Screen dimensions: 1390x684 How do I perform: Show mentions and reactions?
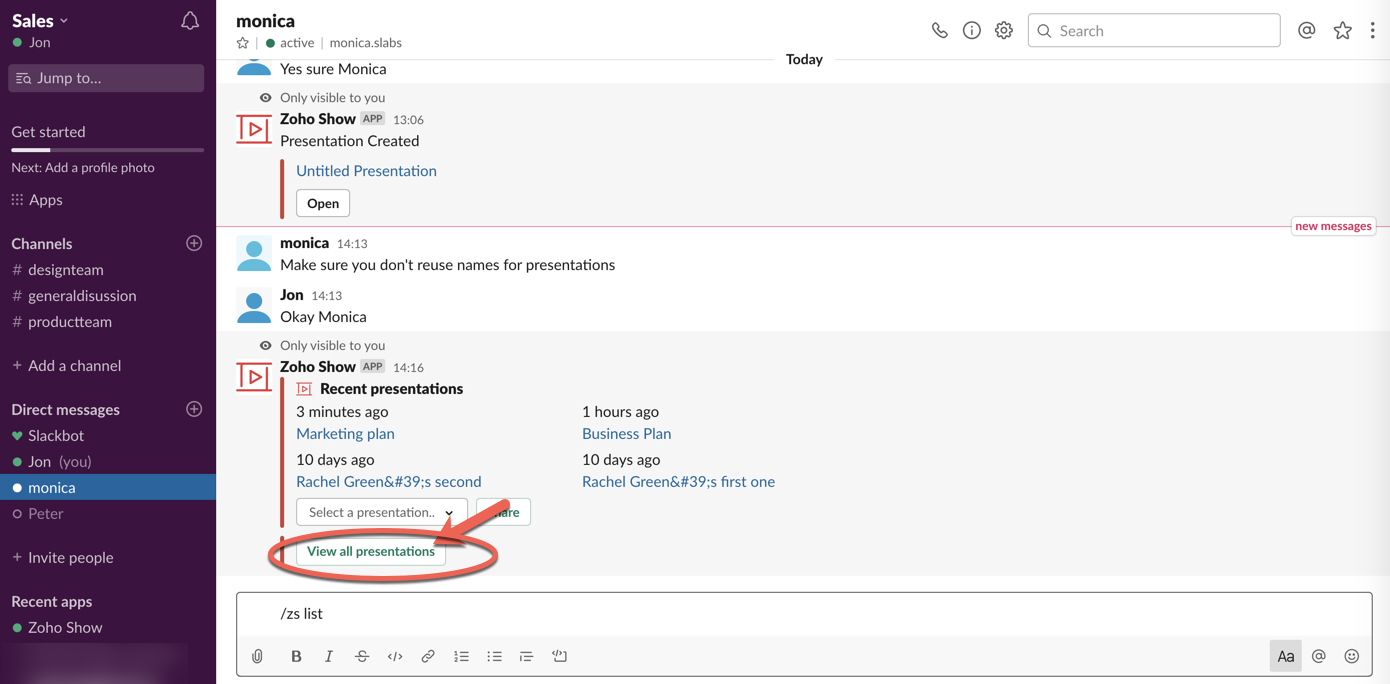1306,31
